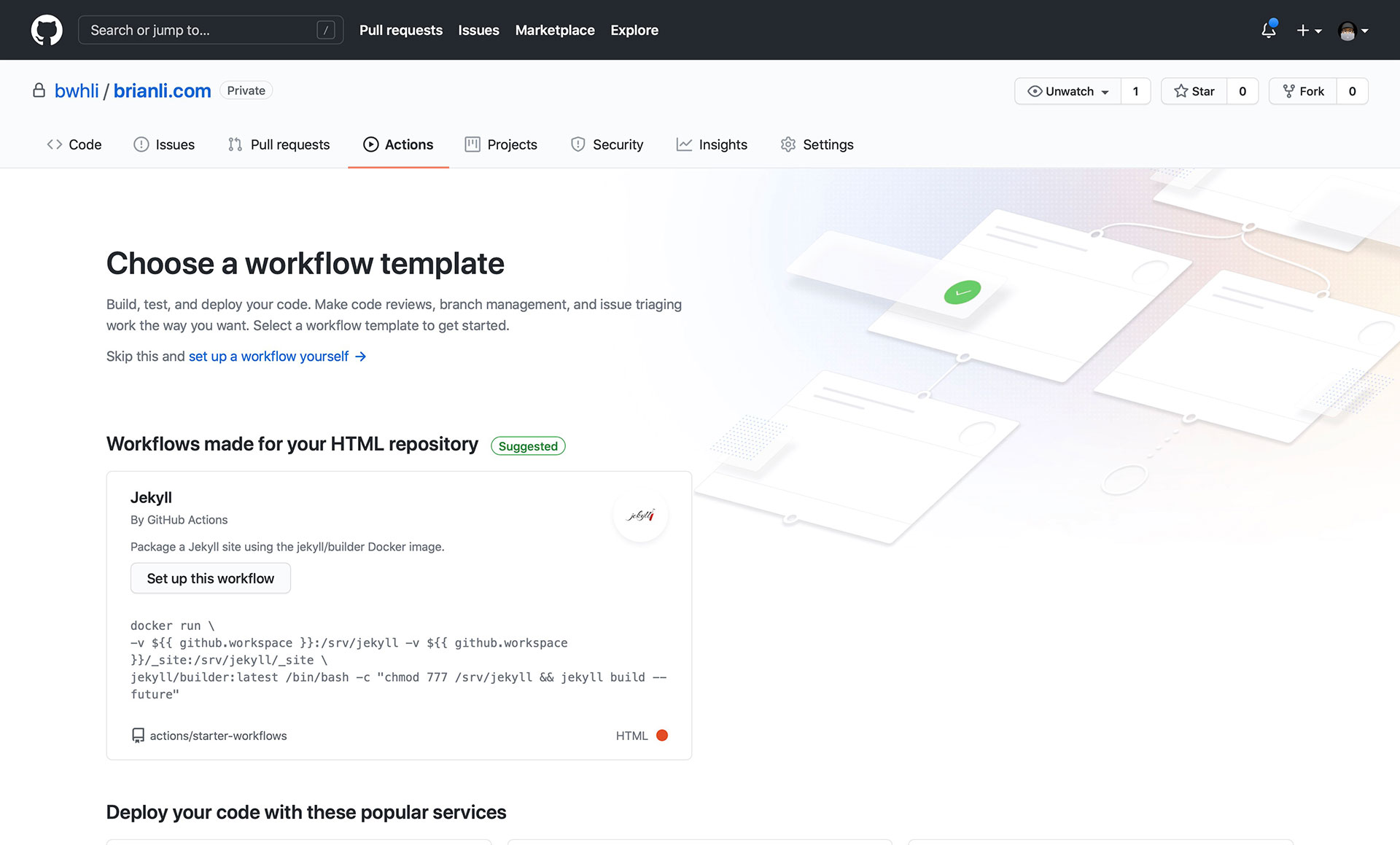Open the Security tab
Image resolution: width=1400 pixels, height=845 pixels.
tap(607, 144)
